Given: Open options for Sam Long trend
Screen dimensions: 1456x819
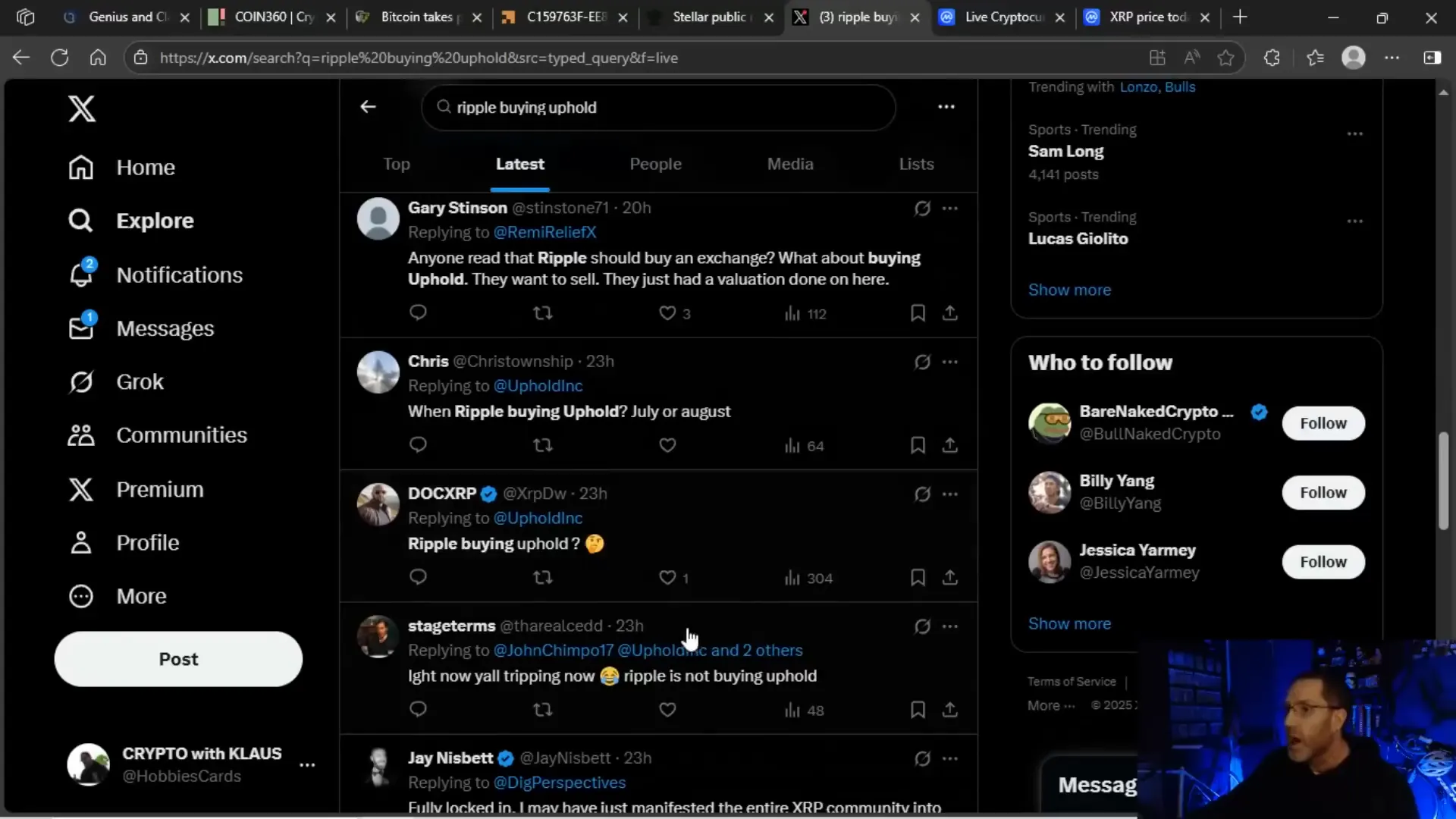Looking at the screenshot, I should click(x=1355, y=133).
